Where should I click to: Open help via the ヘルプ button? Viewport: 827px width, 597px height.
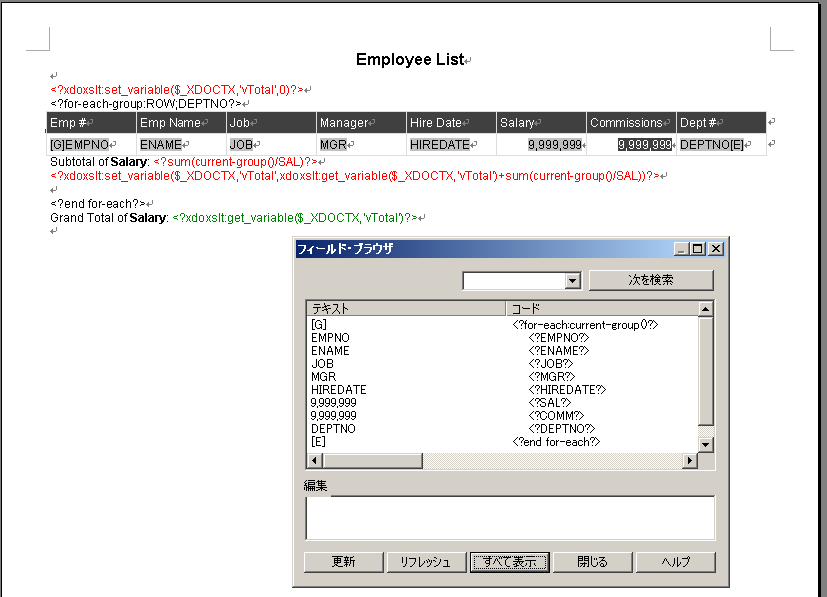click(676, 561)
